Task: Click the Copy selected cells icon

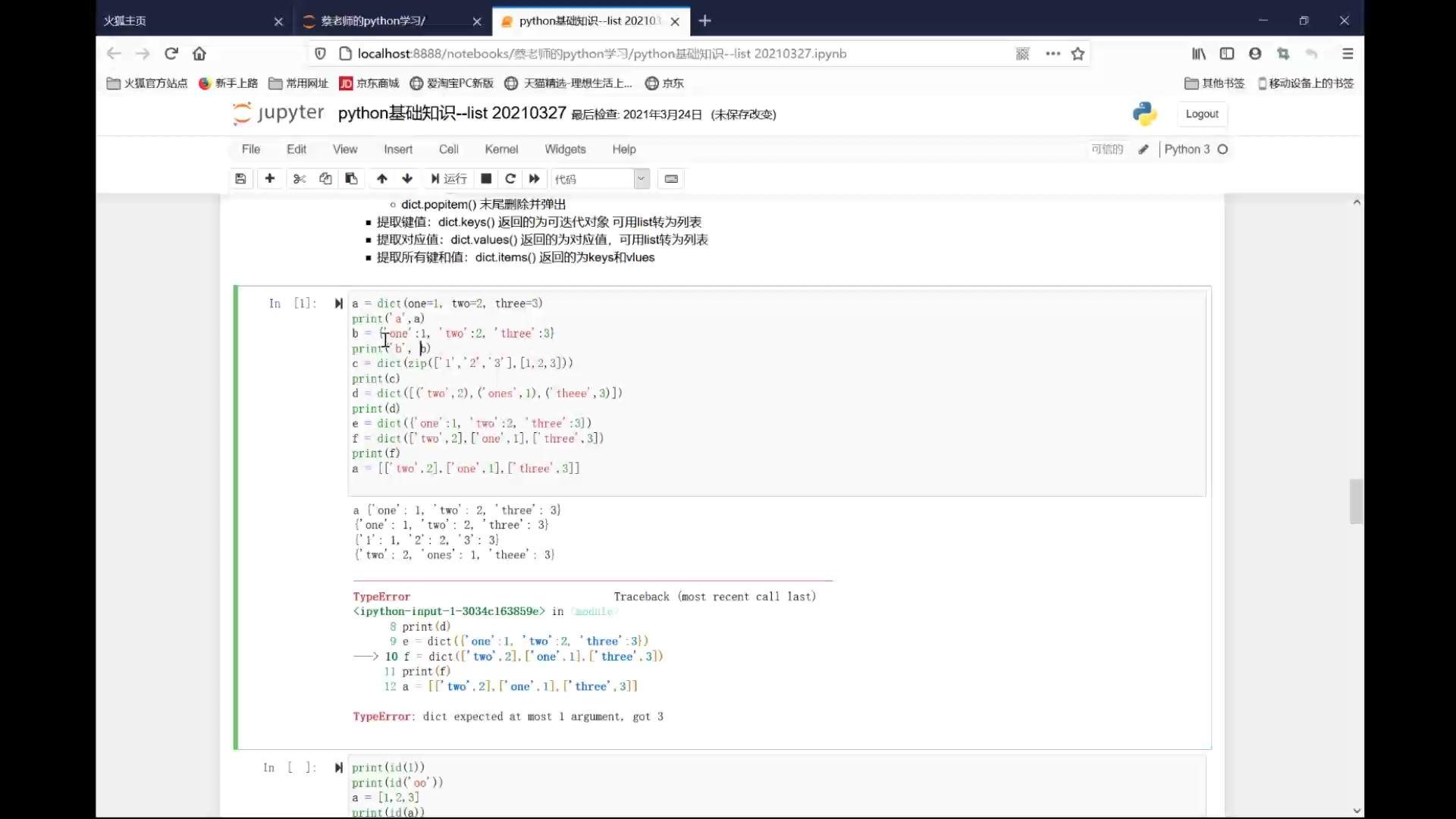Action: point(324,178)
